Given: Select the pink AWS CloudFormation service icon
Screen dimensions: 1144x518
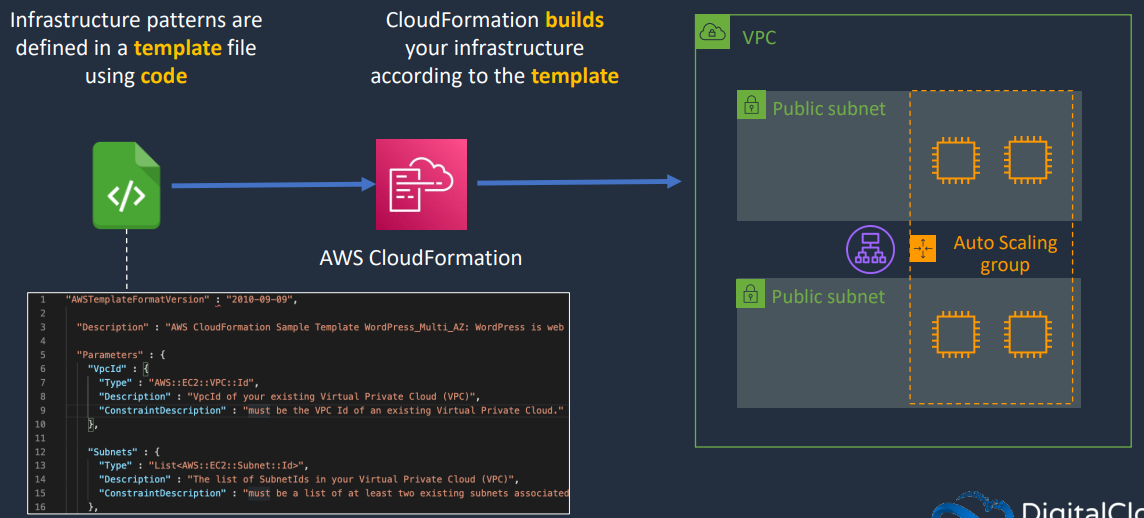Looking at the screenshot, I should tap(421, 185).
